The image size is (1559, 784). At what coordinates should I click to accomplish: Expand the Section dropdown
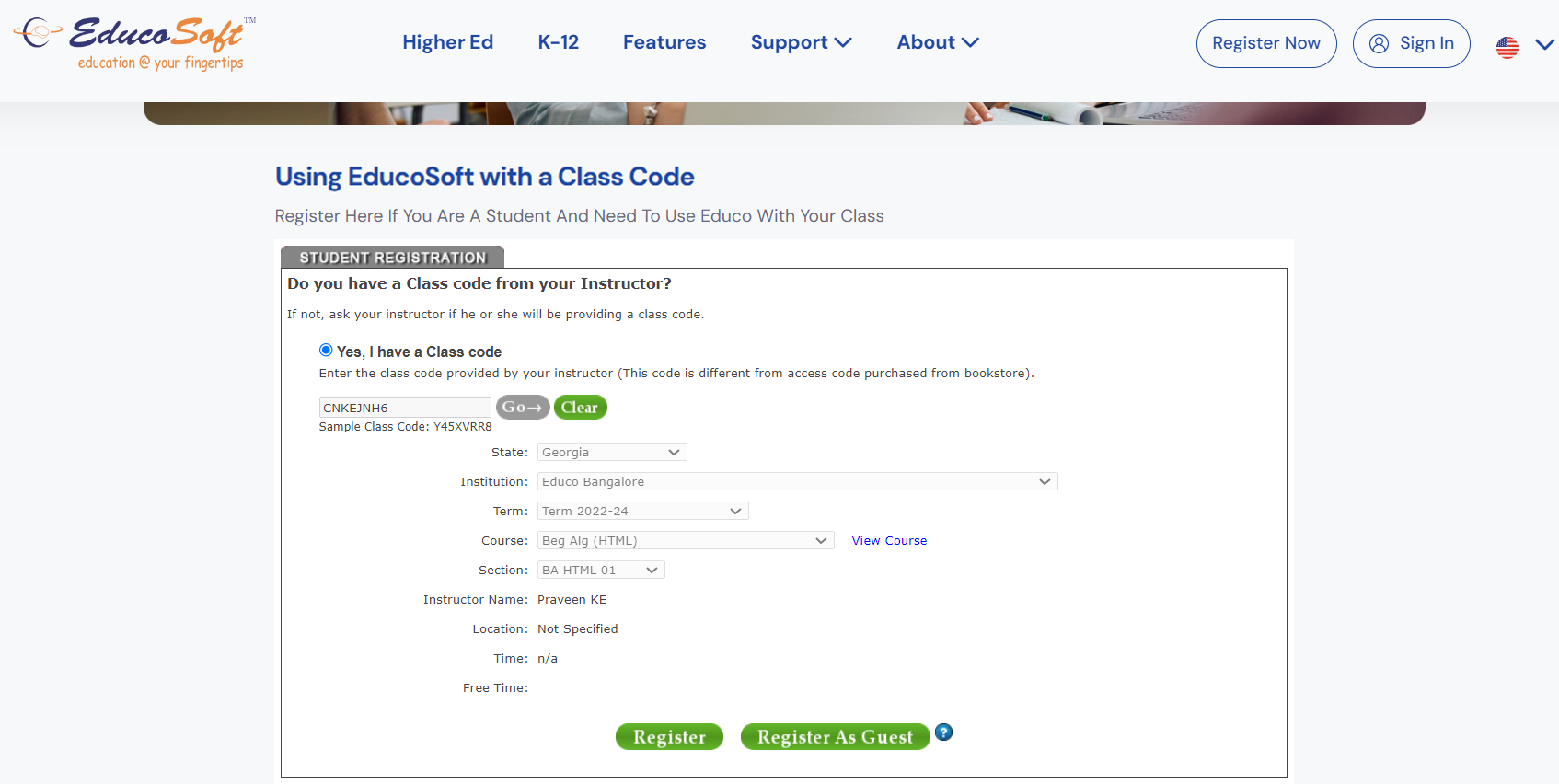click(601, 570)
